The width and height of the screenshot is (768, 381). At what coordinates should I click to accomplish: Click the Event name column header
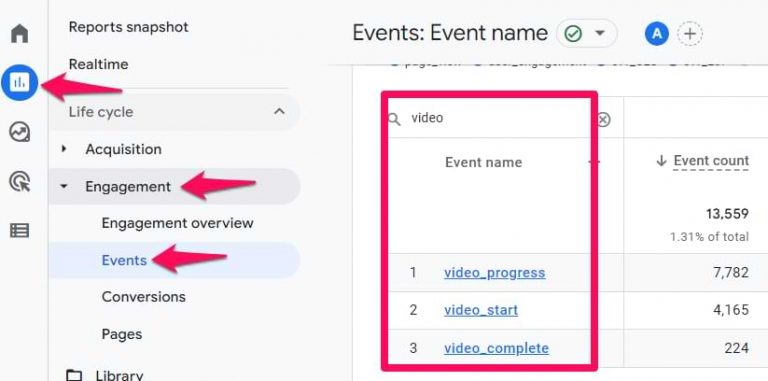click(x=483, y=163)
